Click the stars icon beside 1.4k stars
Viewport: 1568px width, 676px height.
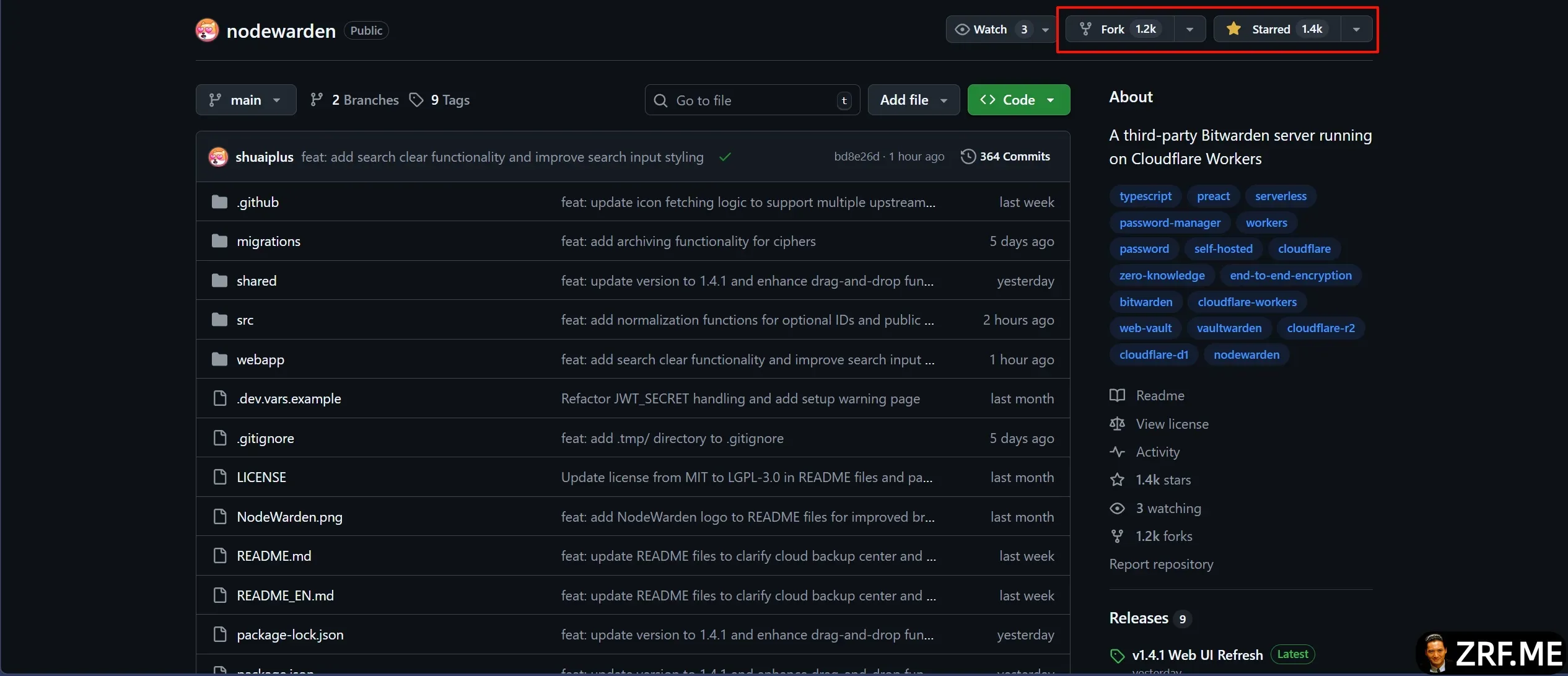tap(1117, 480)
